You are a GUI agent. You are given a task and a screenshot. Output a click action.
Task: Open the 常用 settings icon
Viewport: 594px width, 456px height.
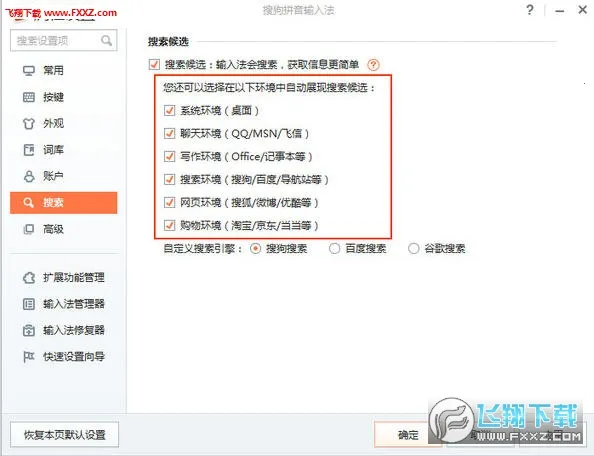[x=29, y=71]
